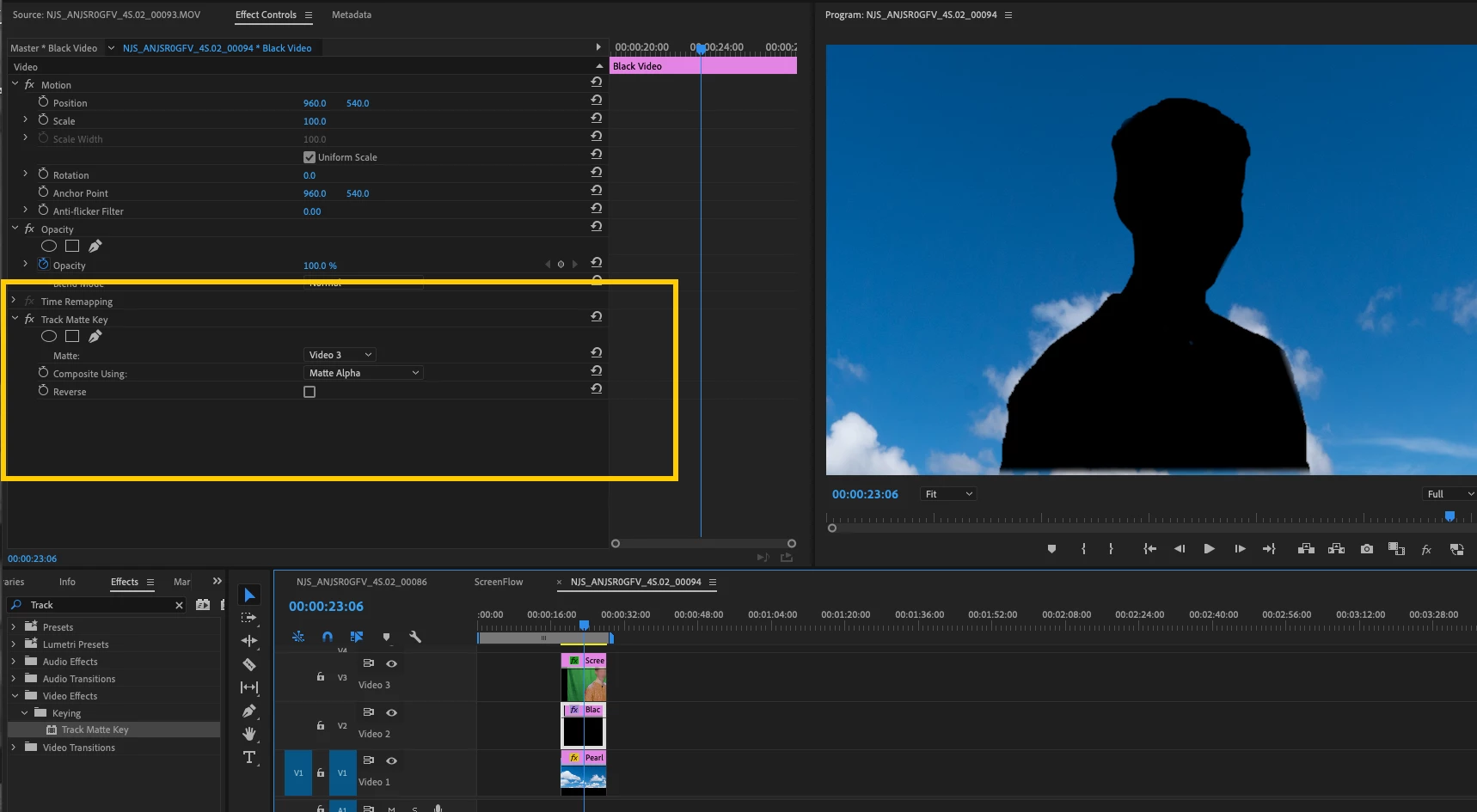Go to In point in Program monitor
Screen dimensions: 1477x812
pyautogui.click(x=1149, y=549)
